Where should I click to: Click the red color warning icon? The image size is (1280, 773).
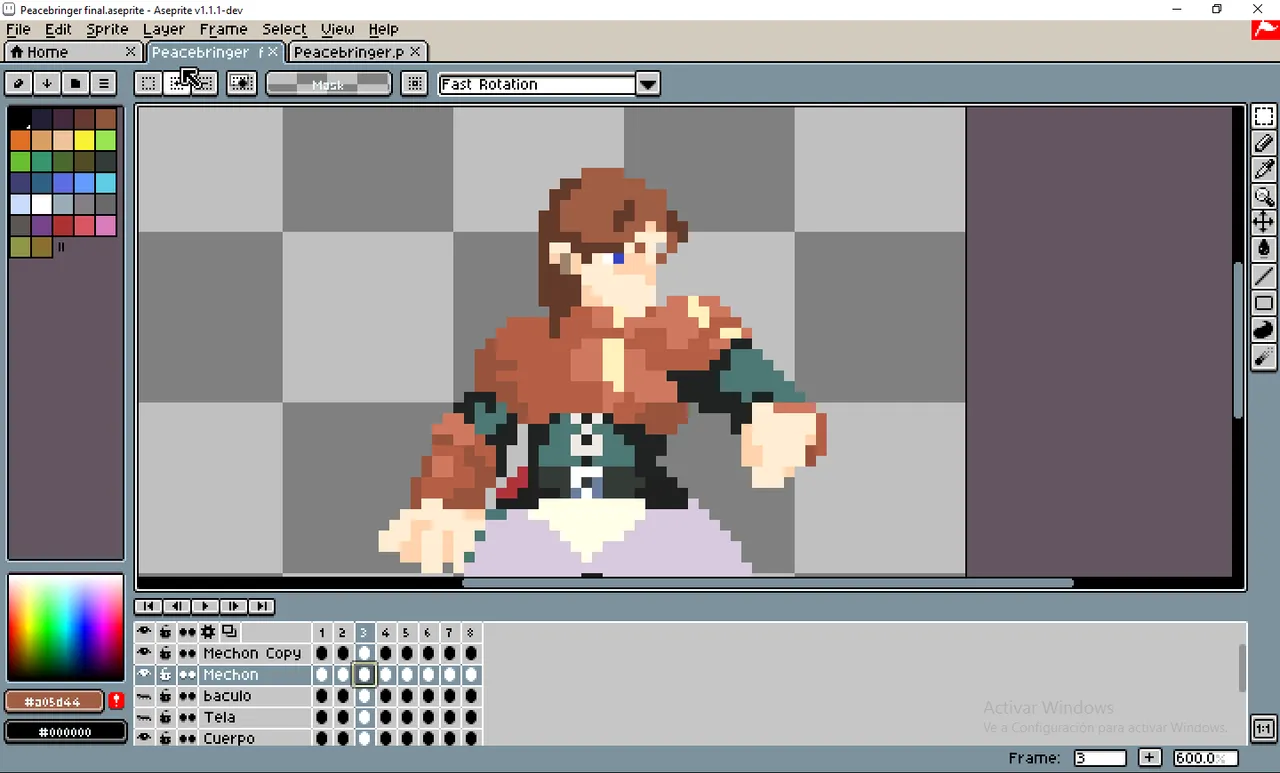116,701
